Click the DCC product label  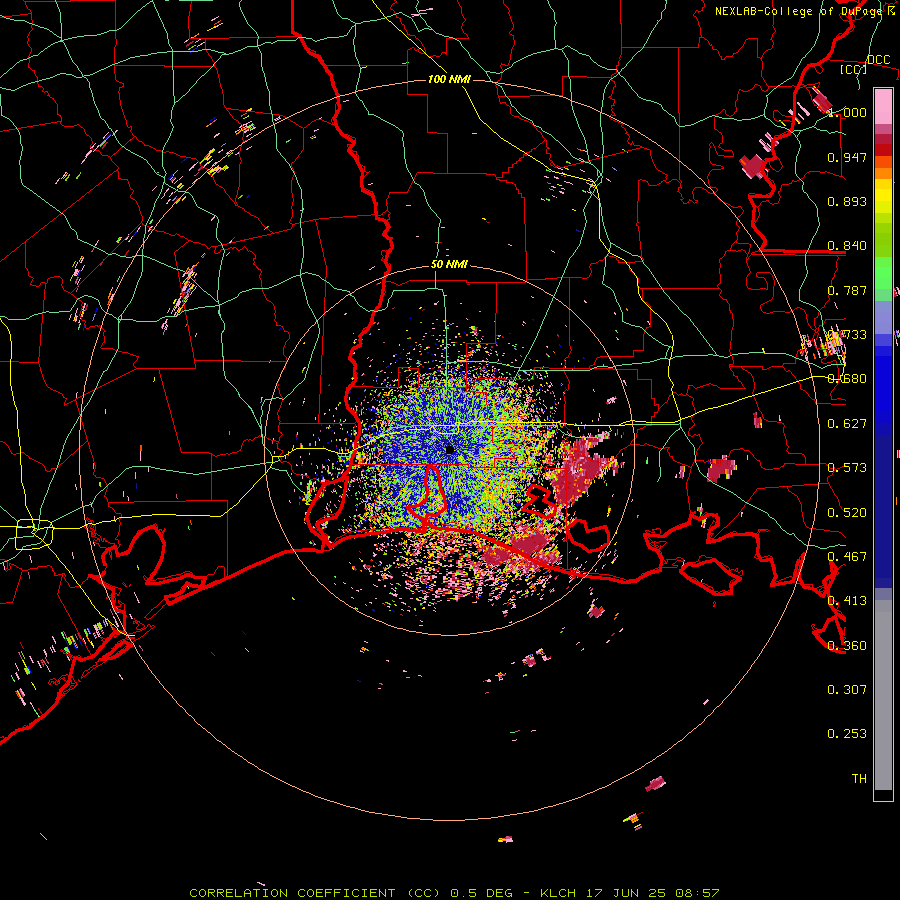click(878, 60)
